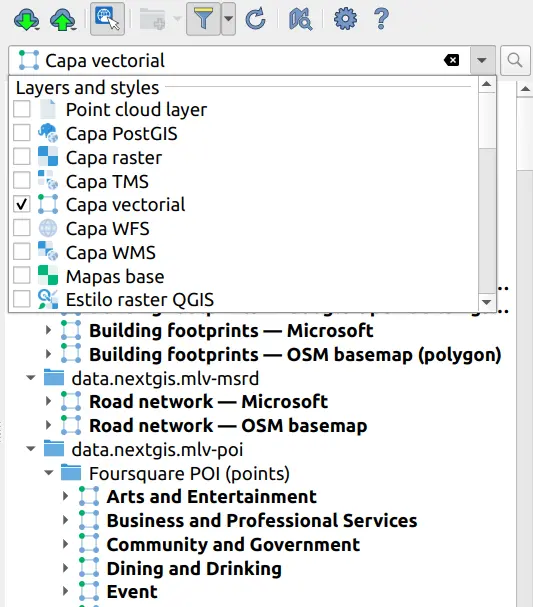Collapse the data.nextgis.mlv-msrd folder
533x607 pixels.
[x=31, y=378]
